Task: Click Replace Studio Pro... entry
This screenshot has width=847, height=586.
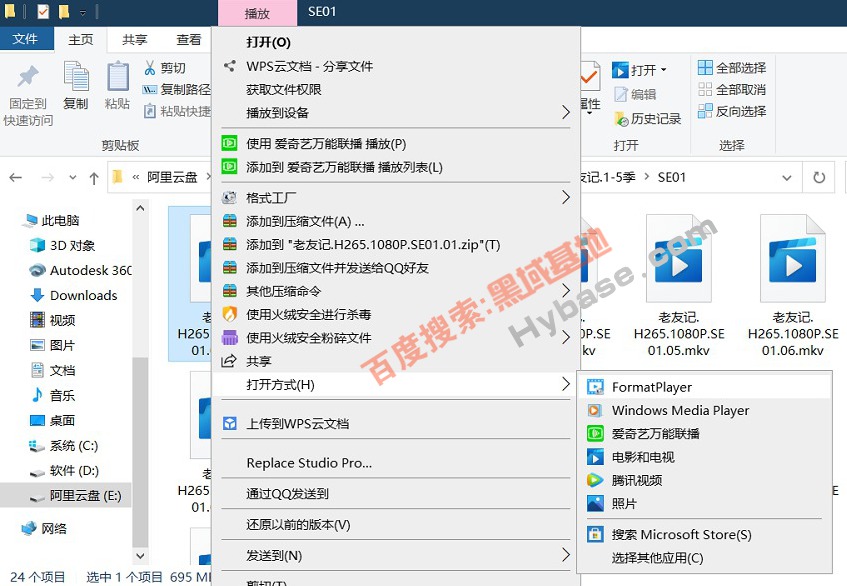Action: coord(395,463)
